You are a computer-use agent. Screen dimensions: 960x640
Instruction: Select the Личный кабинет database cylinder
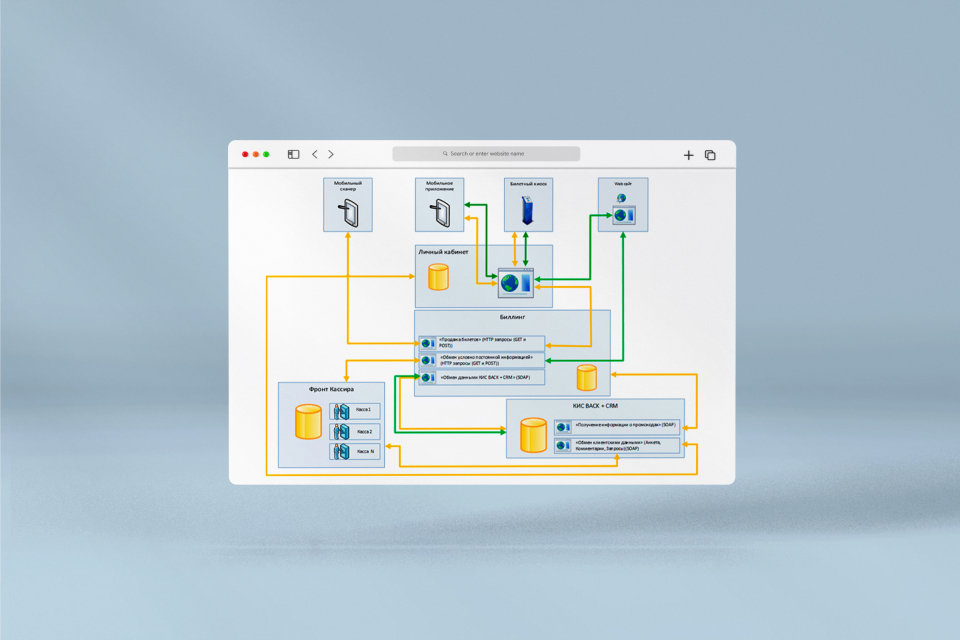[438, 277]
